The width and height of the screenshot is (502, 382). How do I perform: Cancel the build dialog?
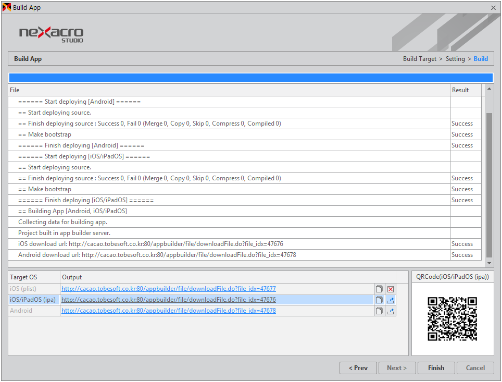[475, 368]
